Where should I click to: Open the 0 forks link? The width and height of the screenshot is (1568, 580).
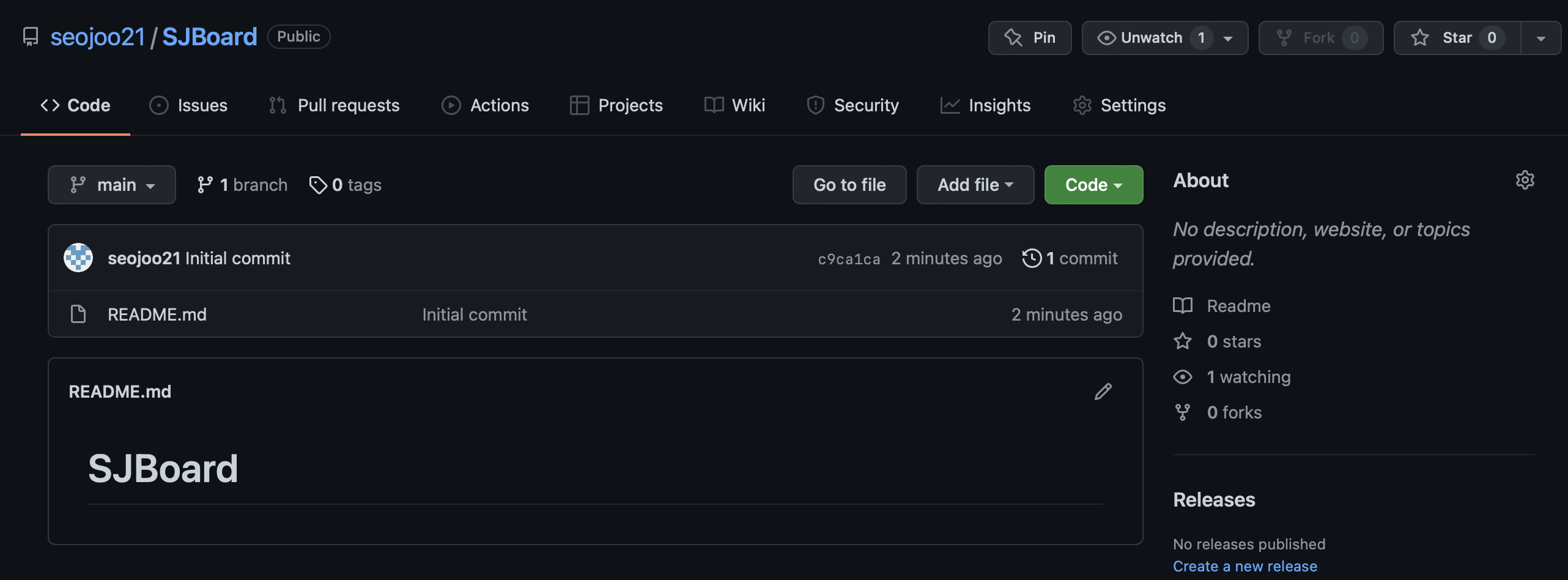1234,412
